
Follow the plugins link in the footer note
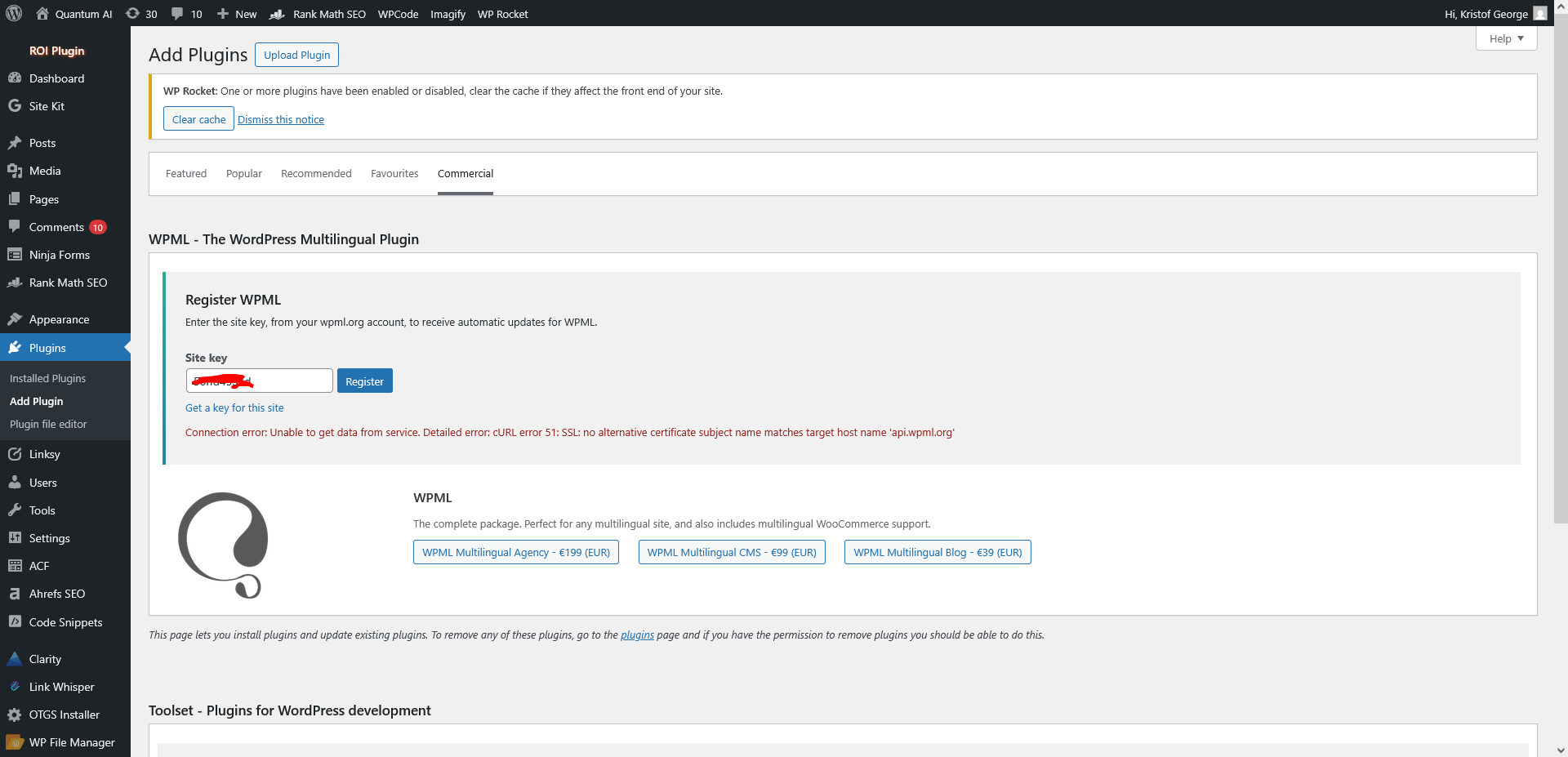pyautogui.click(x=637, y=635)
